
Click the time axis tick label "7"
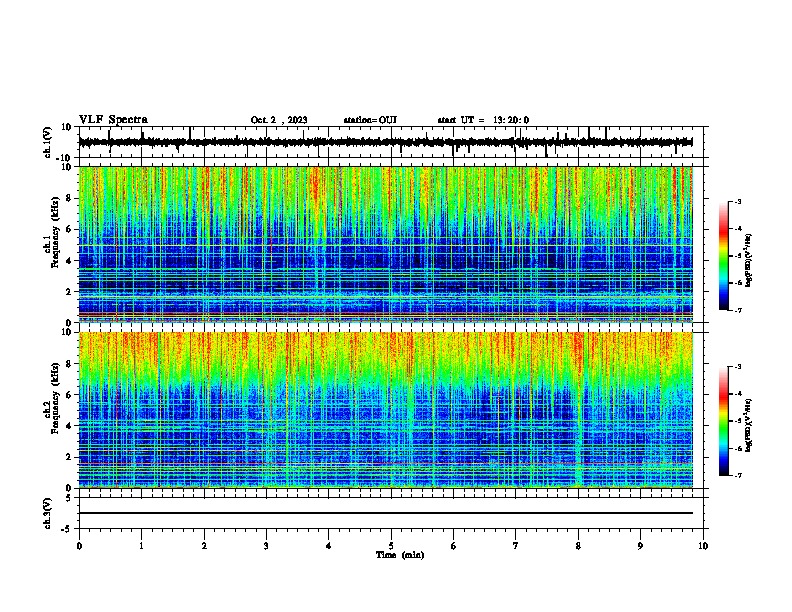click(x=516, y=546)
